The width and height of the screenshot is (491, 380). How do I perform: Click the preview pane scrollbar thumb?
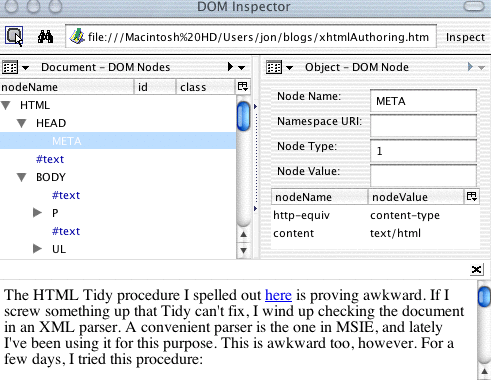point(484,297)
